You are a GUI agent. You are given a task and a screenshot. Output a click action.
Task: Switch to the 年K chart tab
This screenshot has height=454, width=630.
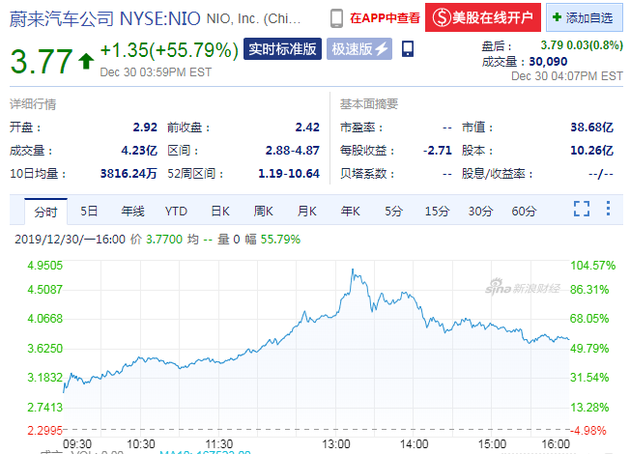coord(350,211)
